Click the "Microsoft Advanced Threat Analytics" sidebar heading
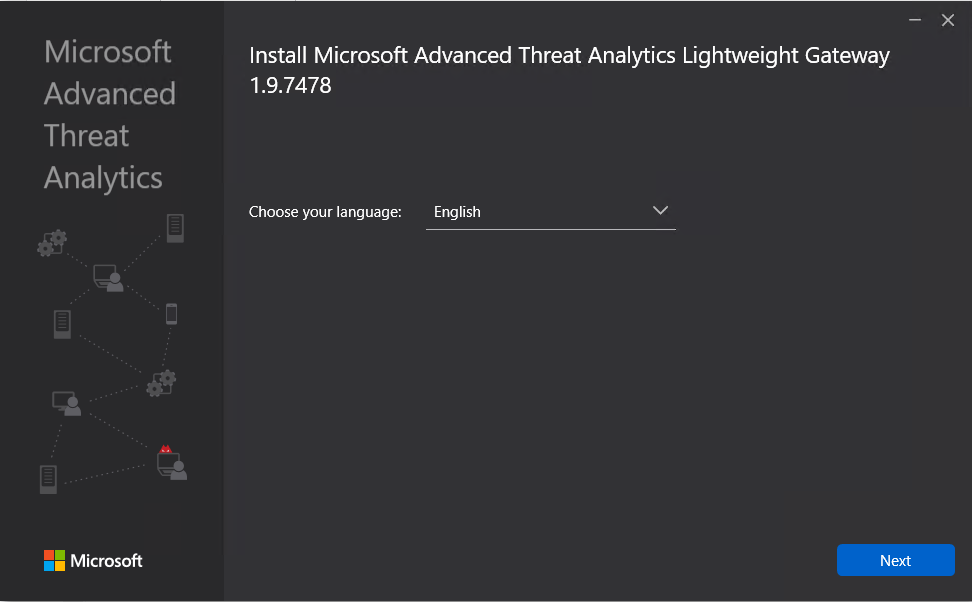This screenshot has height=602, width=972. 109,114
